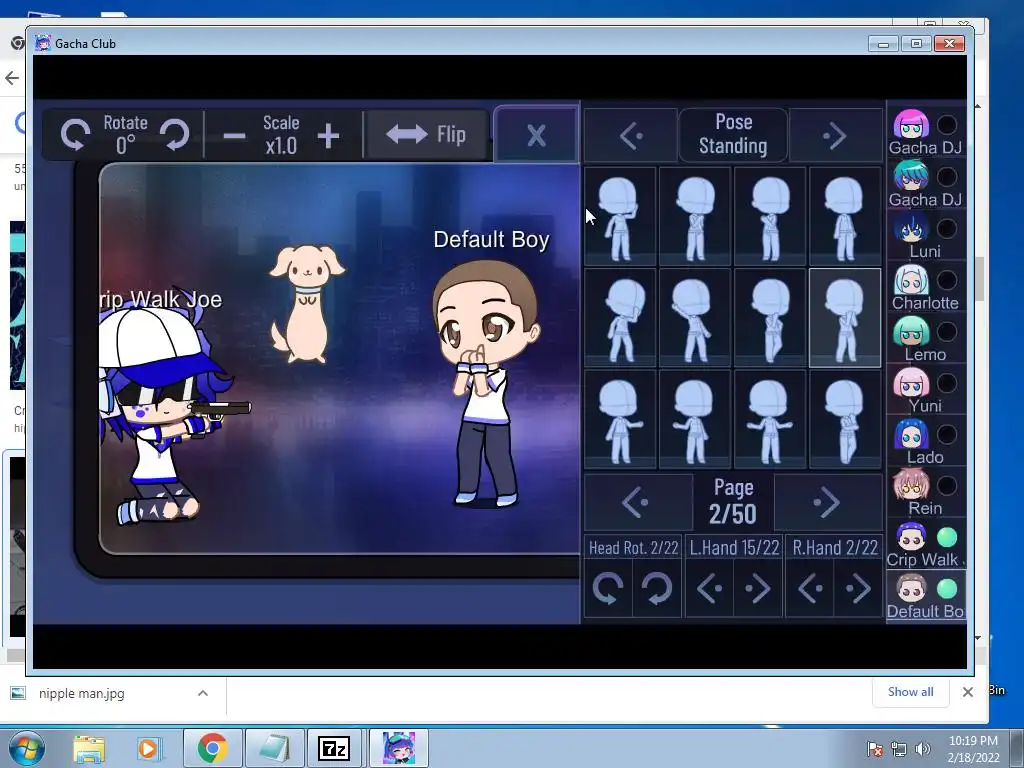The height and width of the screenshot is (768, 1024).
Task: Previous left hand option under L.Hand
Action: (x=710, y=588)
